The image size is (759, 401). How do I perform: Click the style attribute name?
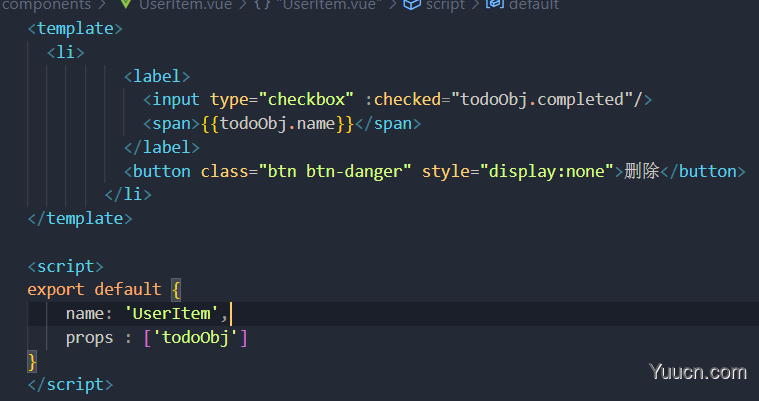[x=446, y=171]
